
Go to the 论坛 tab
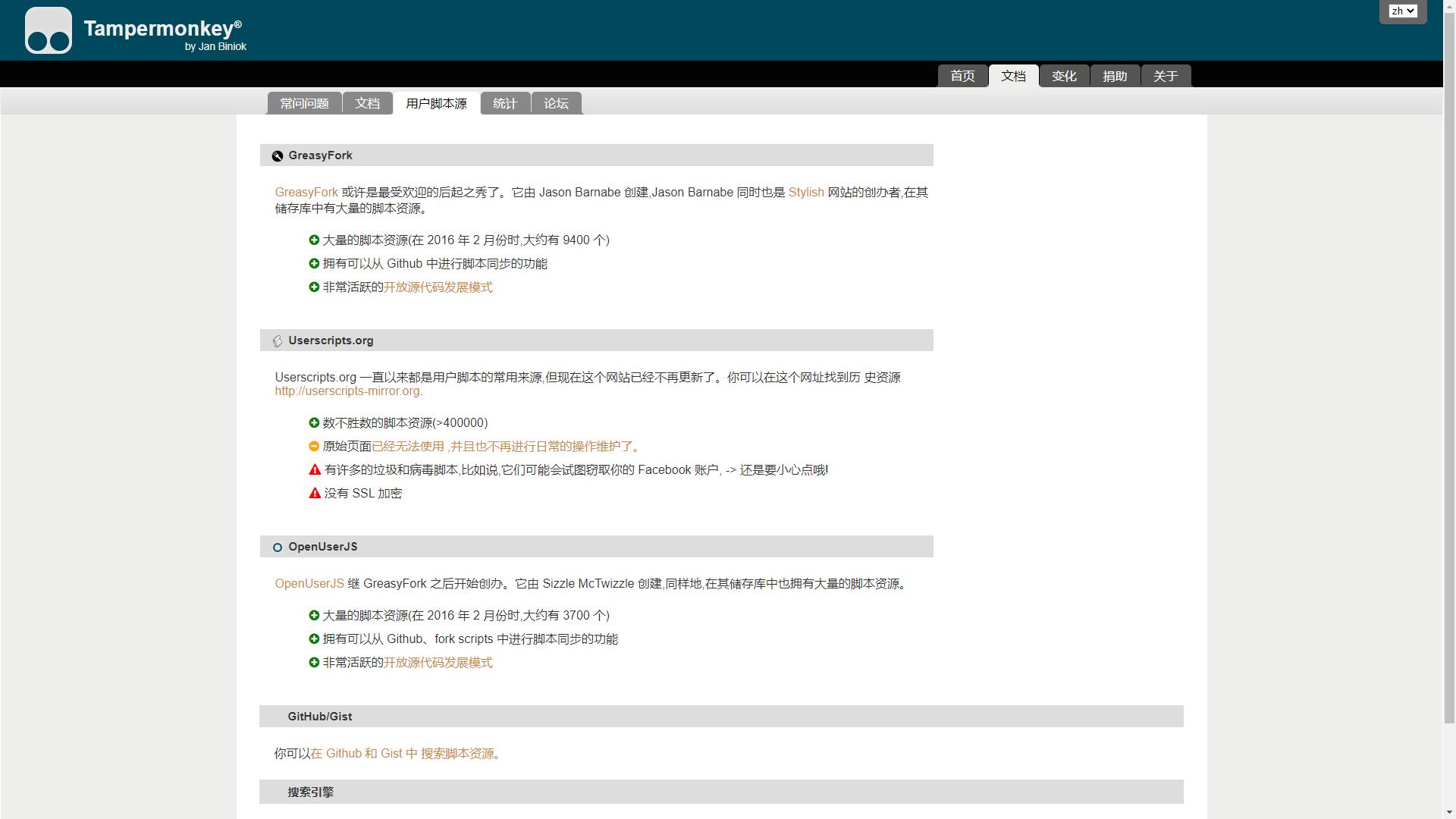point(556,104)
